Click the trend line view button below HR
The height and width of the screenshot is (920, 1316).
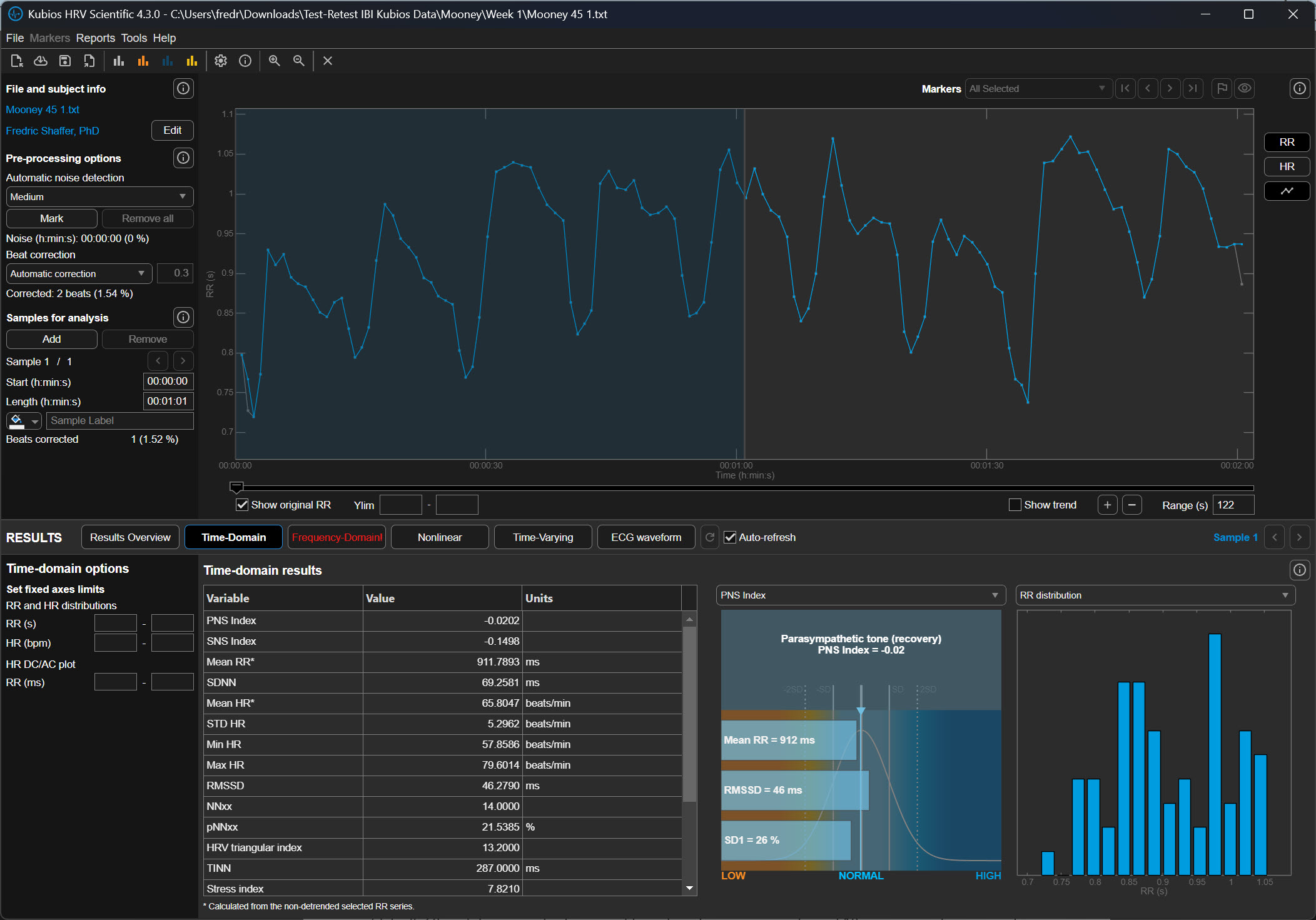(1286, 191)
